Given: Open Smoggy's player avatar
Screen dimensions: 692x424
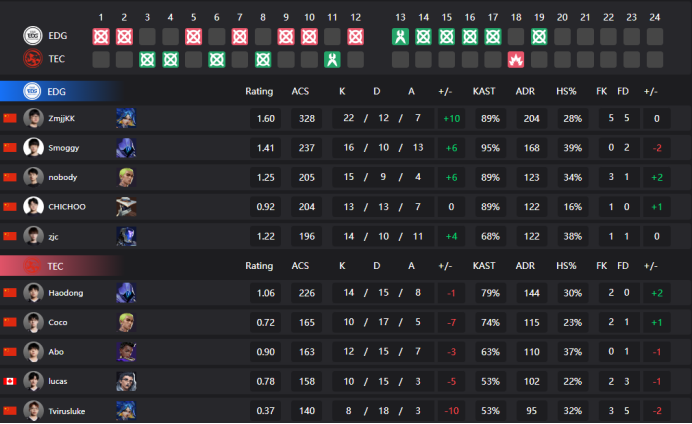Looking at the screenshot, I should (33, 147).
